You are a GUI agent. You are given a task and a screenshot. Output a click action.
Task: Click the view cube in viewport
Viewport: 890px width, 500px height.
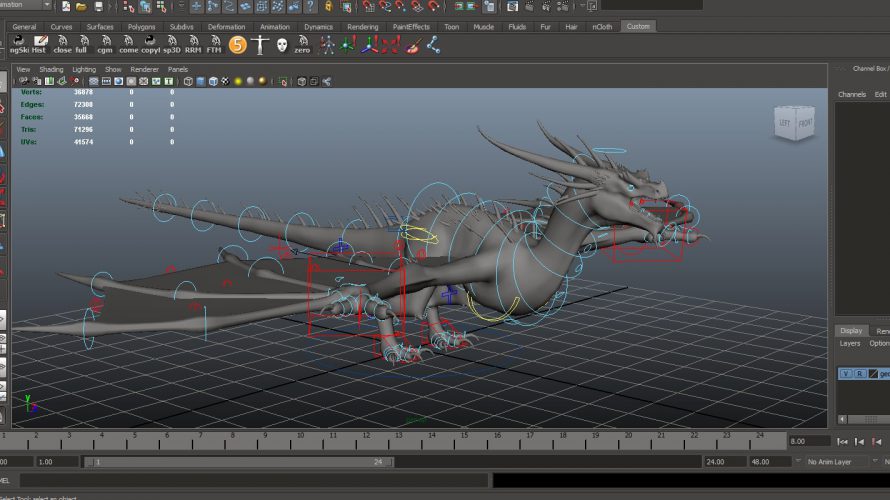click(793, 122)
